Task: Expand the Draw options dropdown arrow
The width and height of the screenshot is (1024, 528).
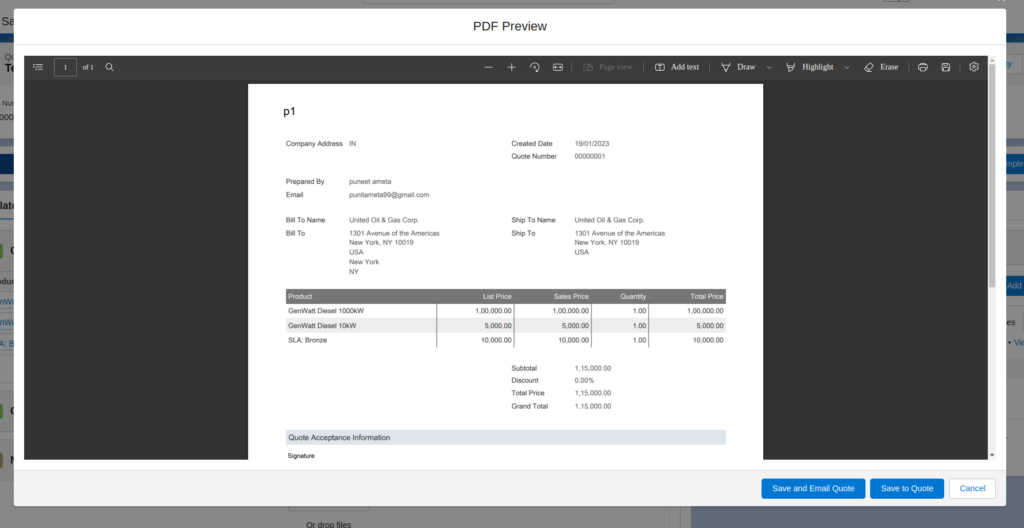Action: pyautogui.click(x=769, y=67)
